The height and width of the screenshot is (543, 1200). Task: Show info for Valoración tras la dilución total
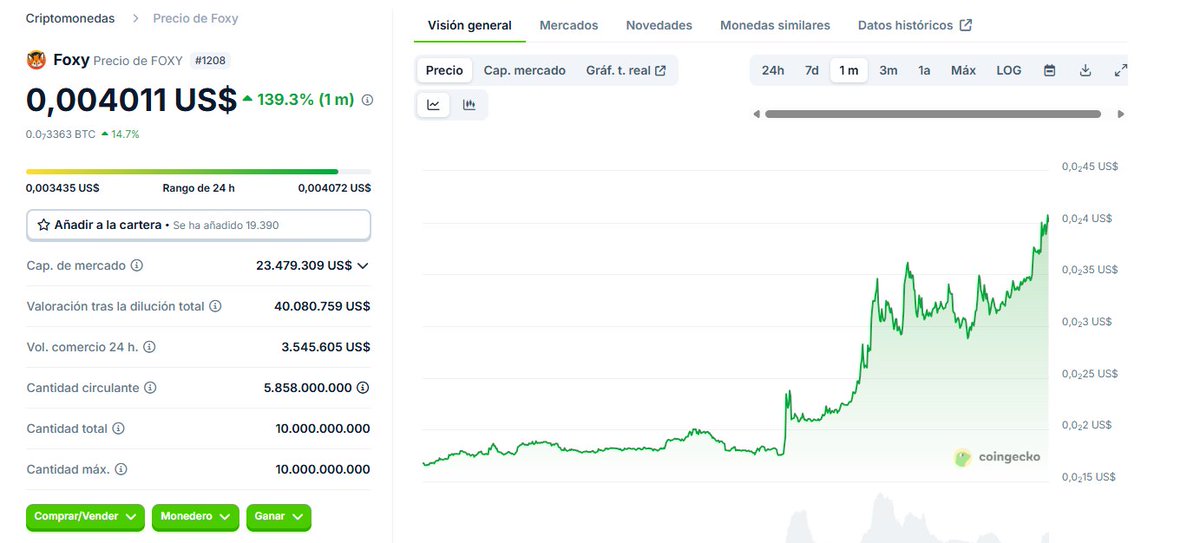[215, 306]
